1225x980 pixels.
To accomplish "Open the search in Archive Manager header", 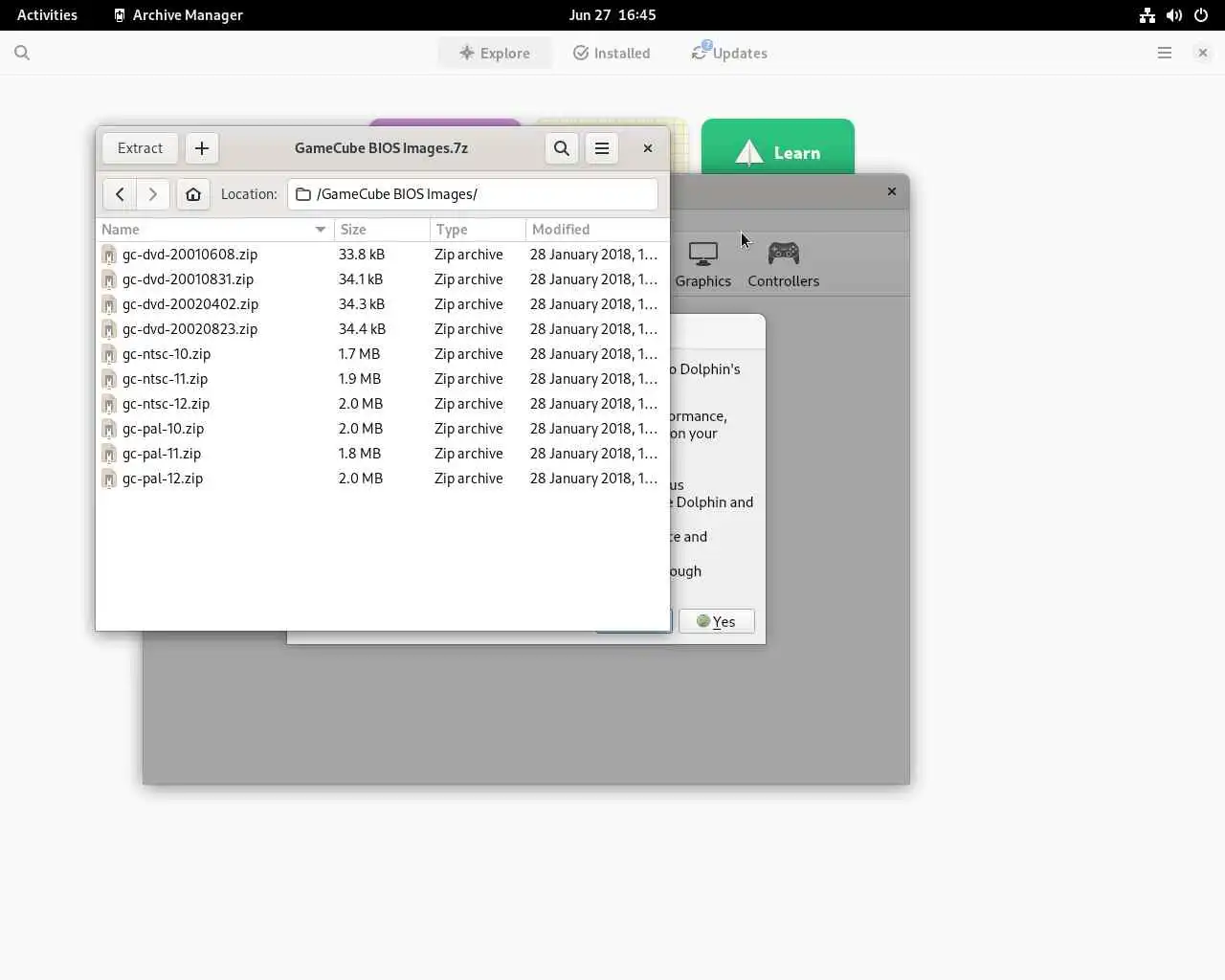I will point(562,148).
